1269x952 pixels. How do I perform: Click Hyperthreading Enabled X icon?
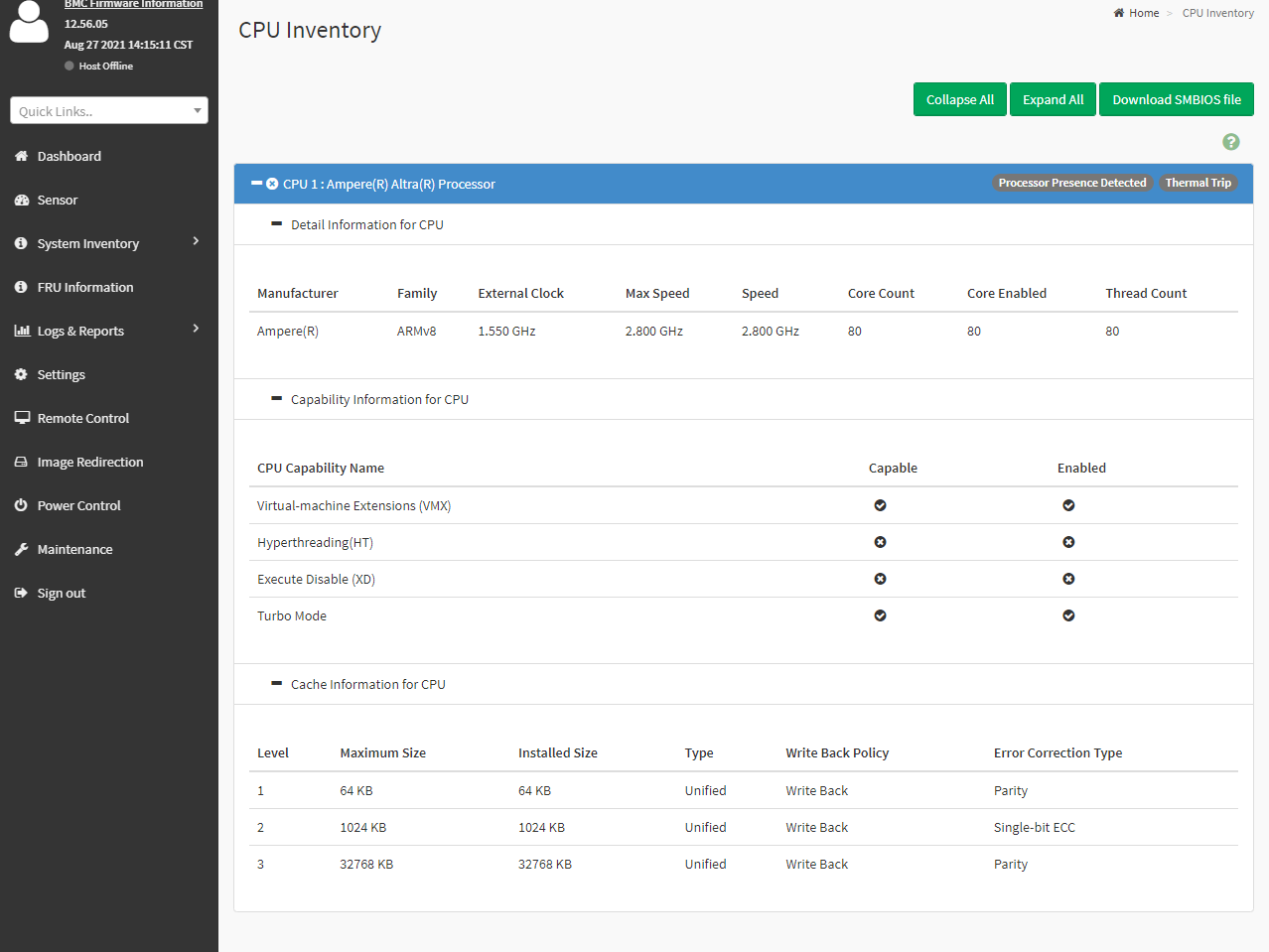pos(1068,542)
